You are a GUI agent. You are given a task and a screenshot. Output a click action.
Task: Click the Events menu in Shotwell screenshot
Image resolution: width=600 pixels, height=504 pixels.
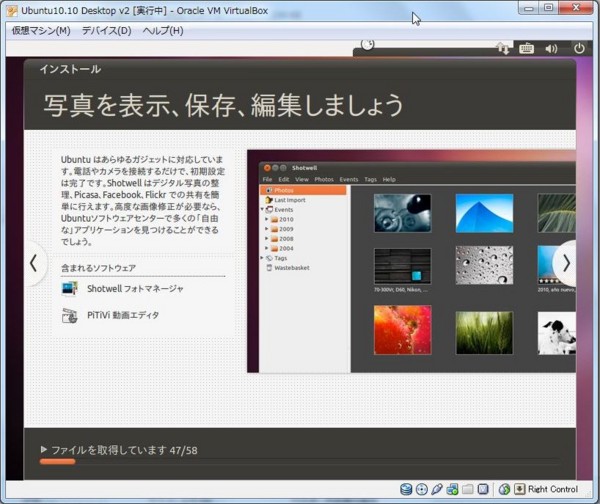[x=349, y=179]
